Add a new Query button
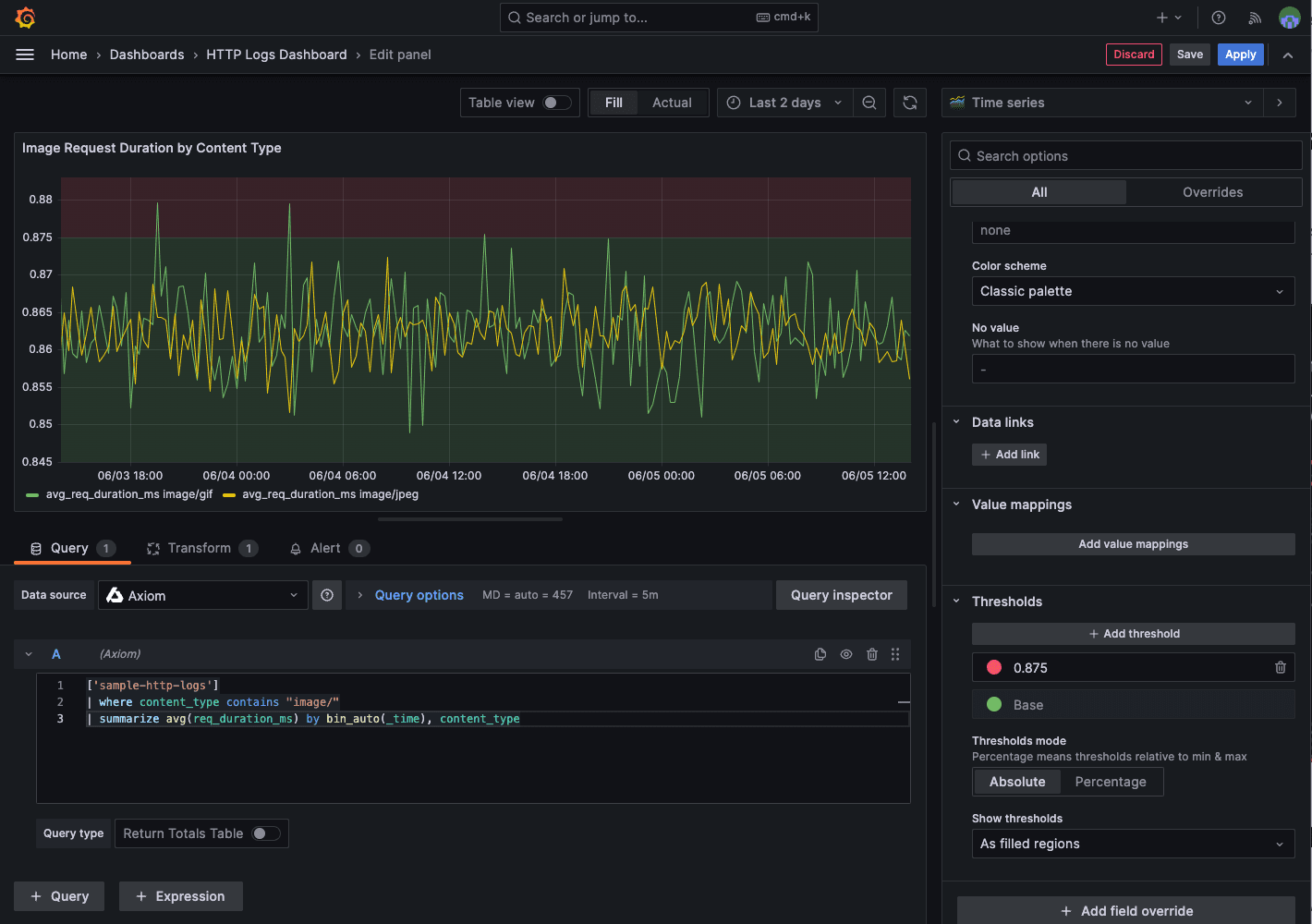The image size is (1312, 924). click(x=59, y=896)
